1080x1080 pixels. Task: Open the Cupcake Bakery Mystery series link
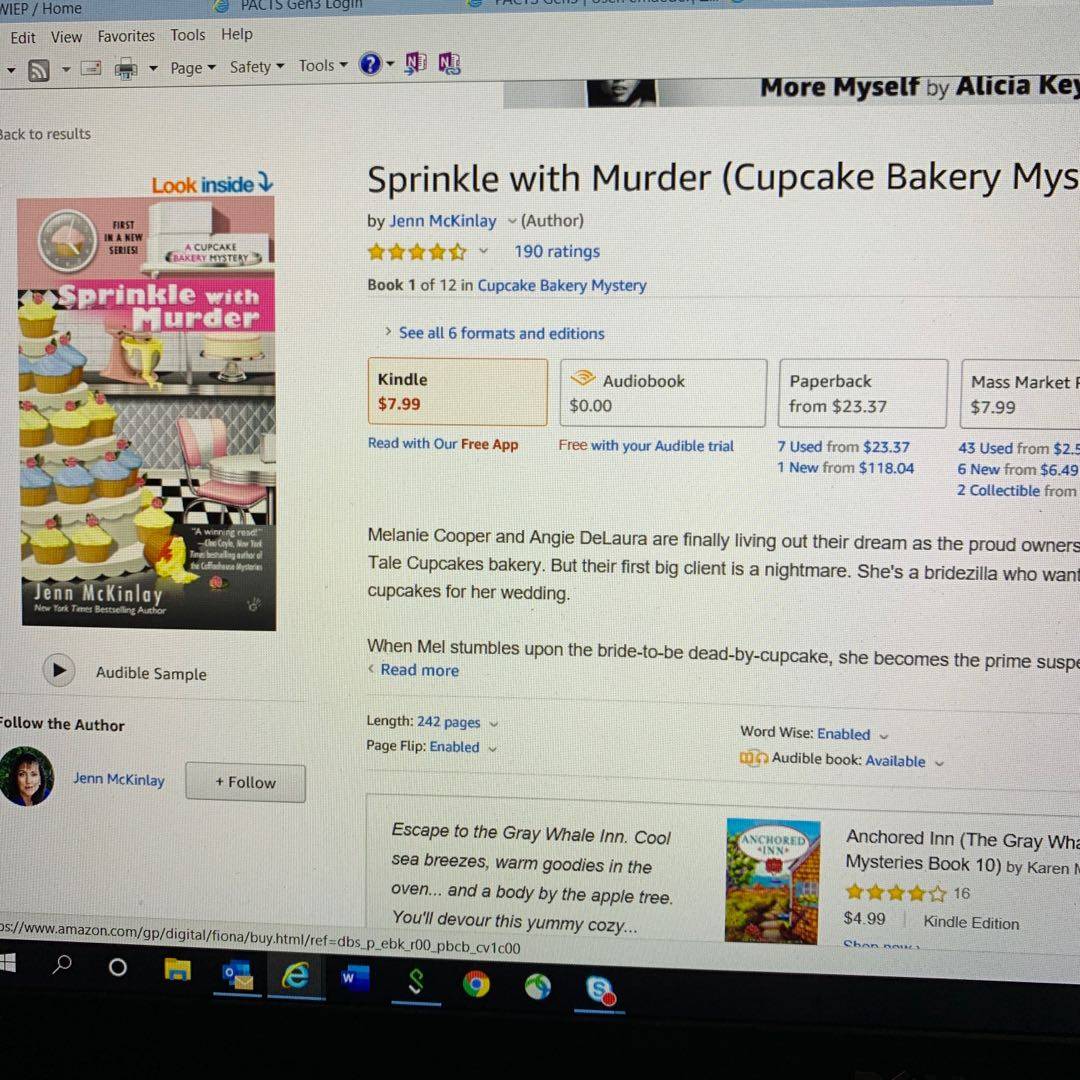tap(561, 285)
